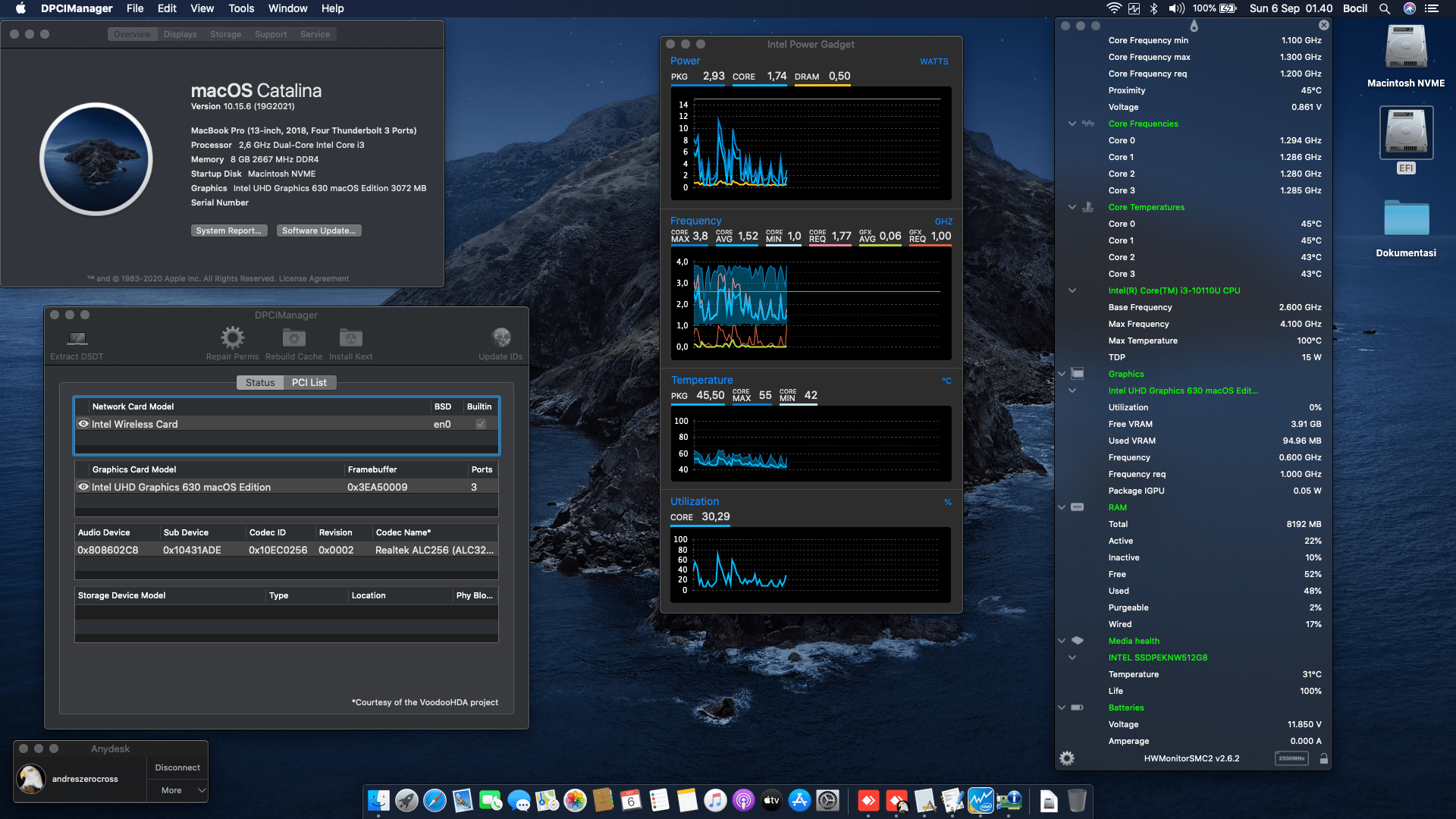The width and height of the screenshot is (1456, 819).
Task: Open App Store from Dock
Action: (799, 800)
